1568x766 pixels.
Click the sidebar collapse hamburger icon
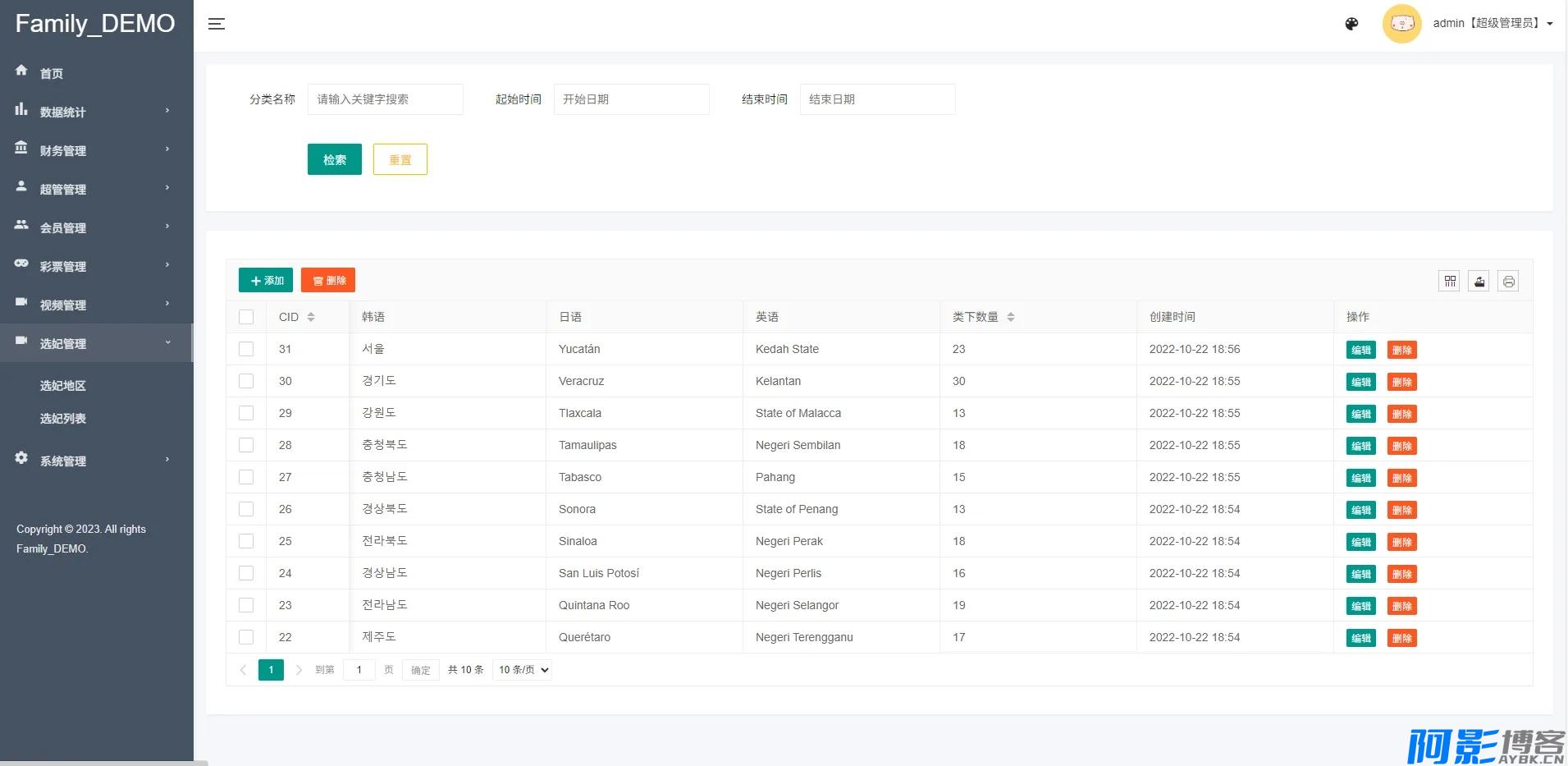click(x=217, y=24)
